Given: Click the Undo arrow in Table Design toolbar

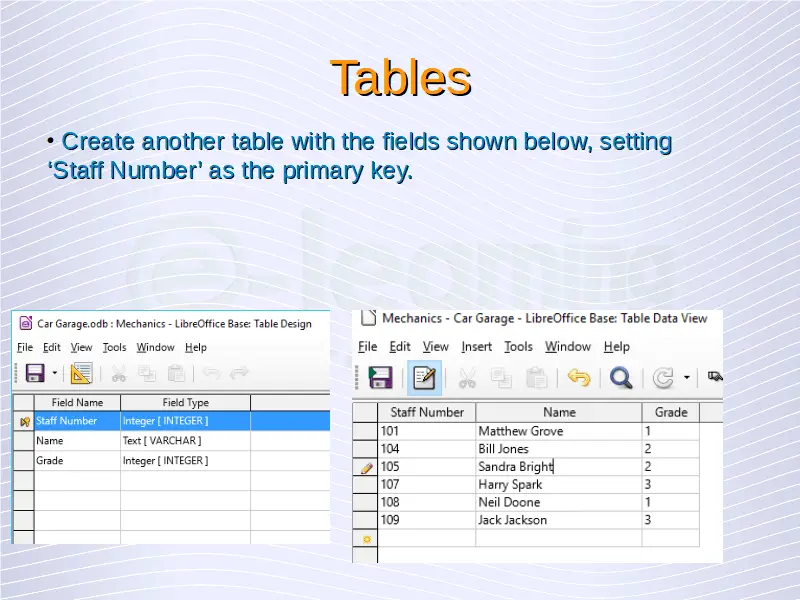Looking at the screenshot, I should [212, 373].
